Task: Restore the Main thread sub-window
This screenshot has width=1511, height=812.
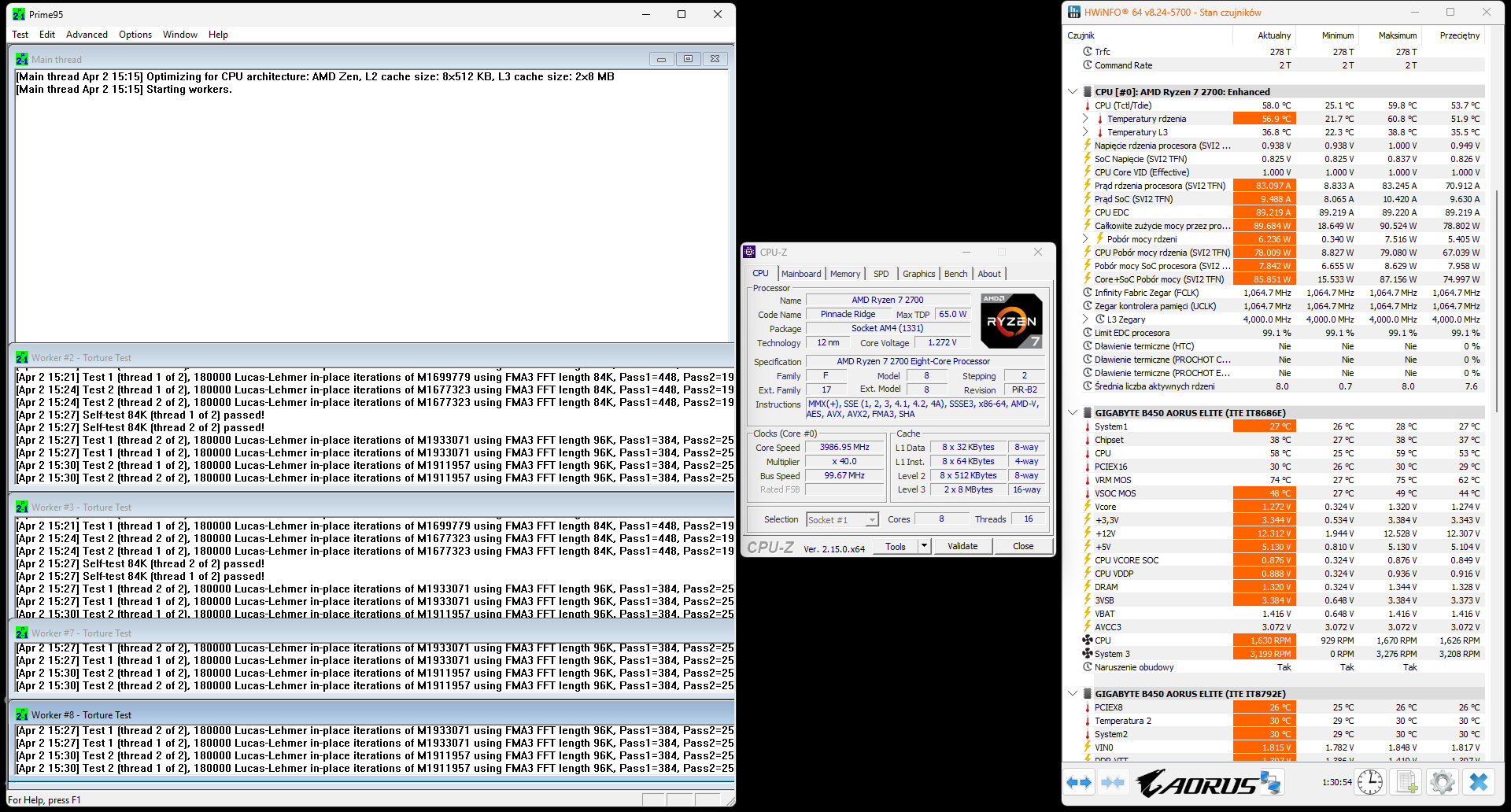Action: [x=688, y=59]
